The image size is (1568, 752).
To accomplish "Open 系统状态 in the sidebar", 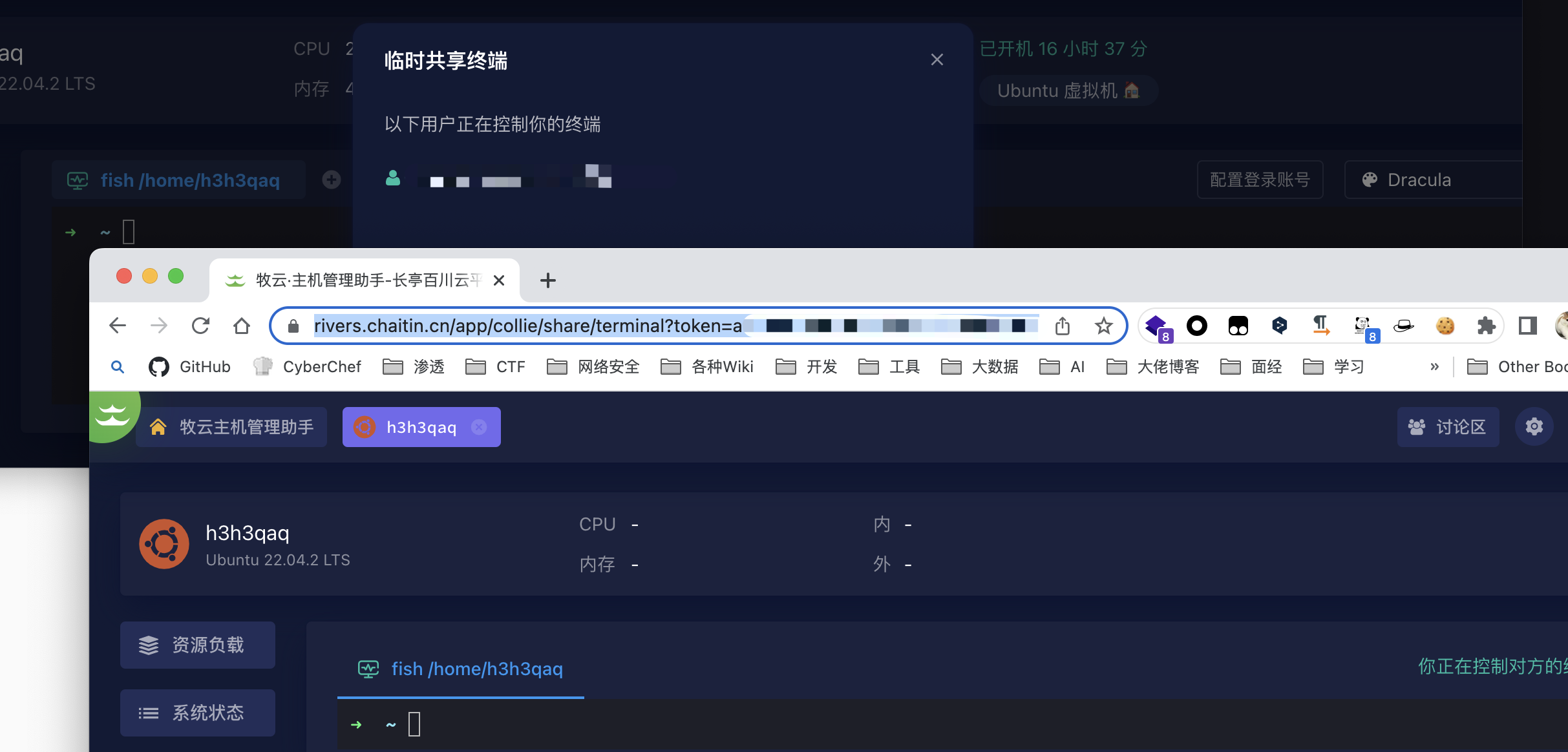I will click(198, 713).
